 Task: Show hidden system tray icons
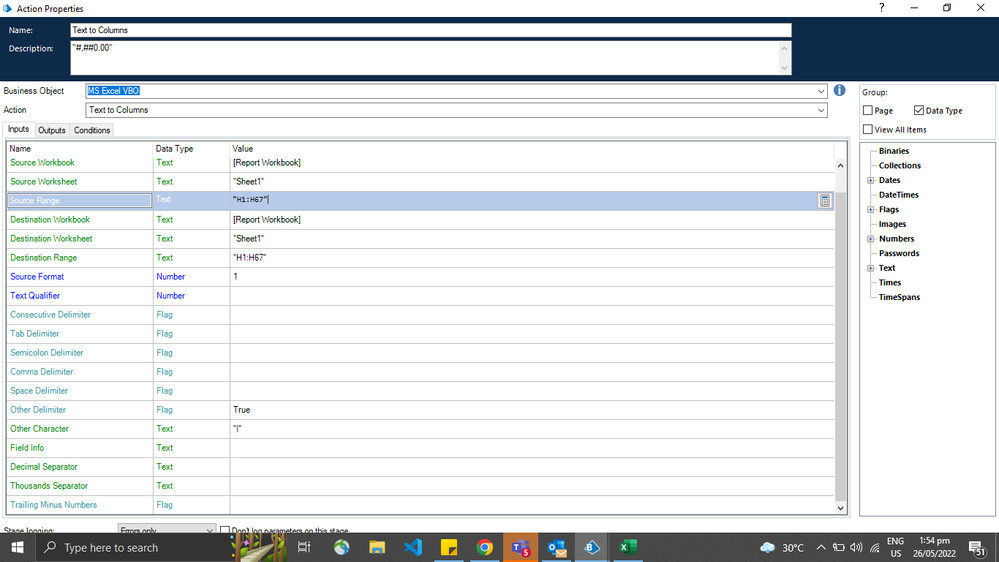tap(821, 548)
